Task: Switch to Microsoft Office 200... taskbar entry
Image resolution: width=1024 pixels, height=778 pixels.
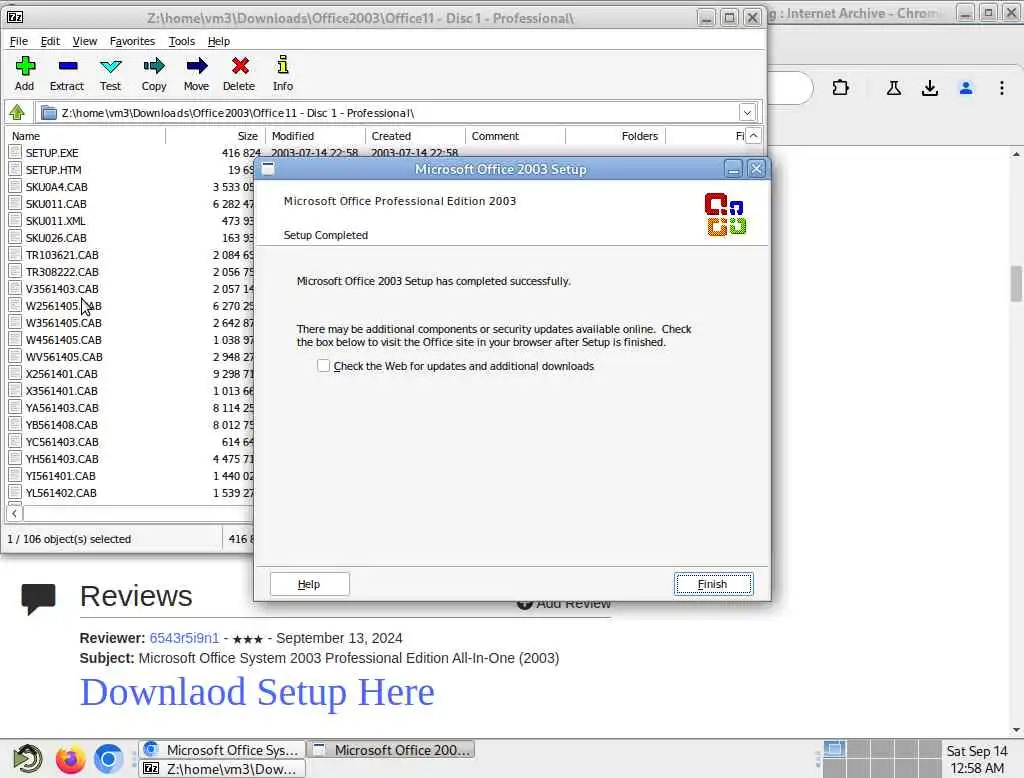Action: [391, 750]
